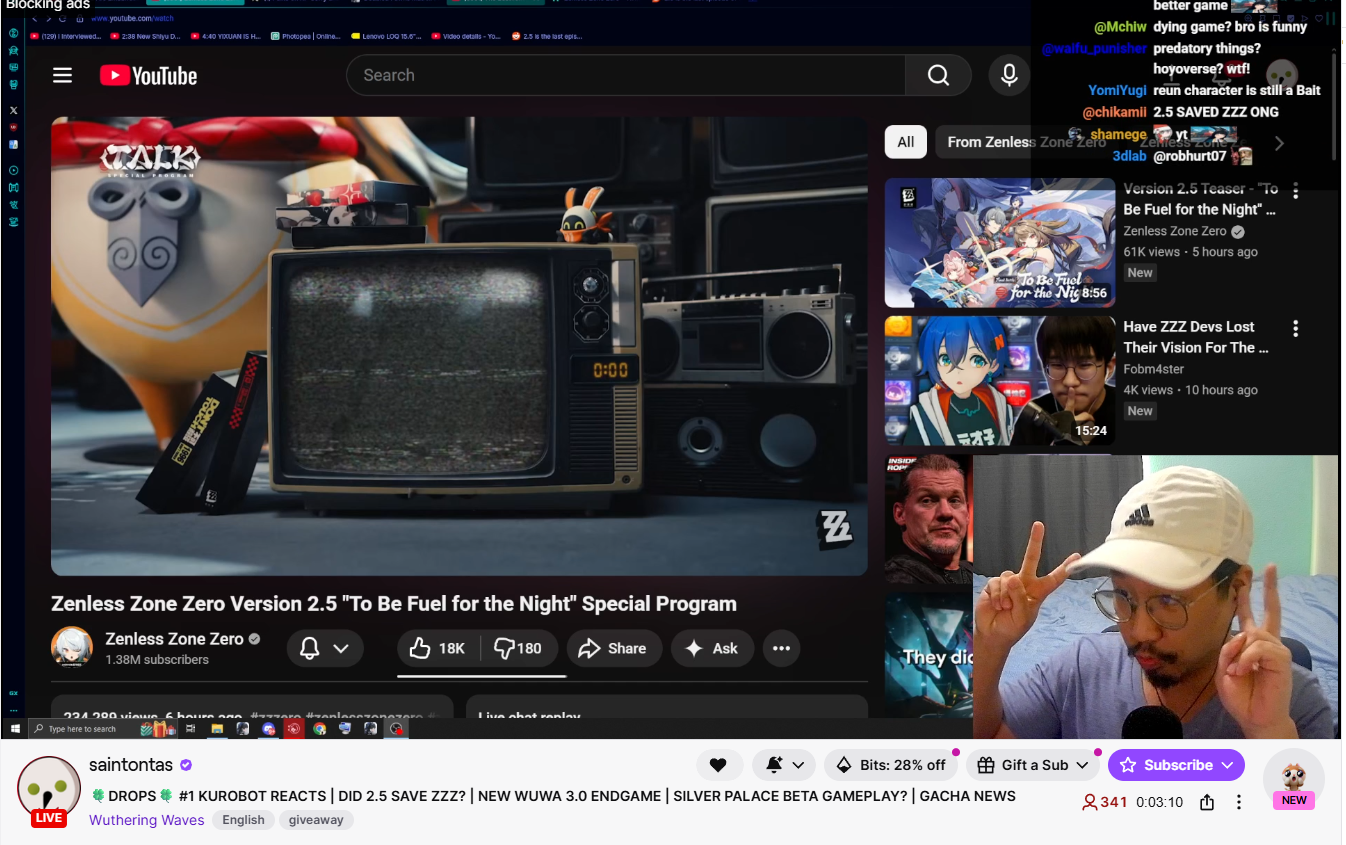
Task: Share the Special Program video
Action: [x=614, y=648]
